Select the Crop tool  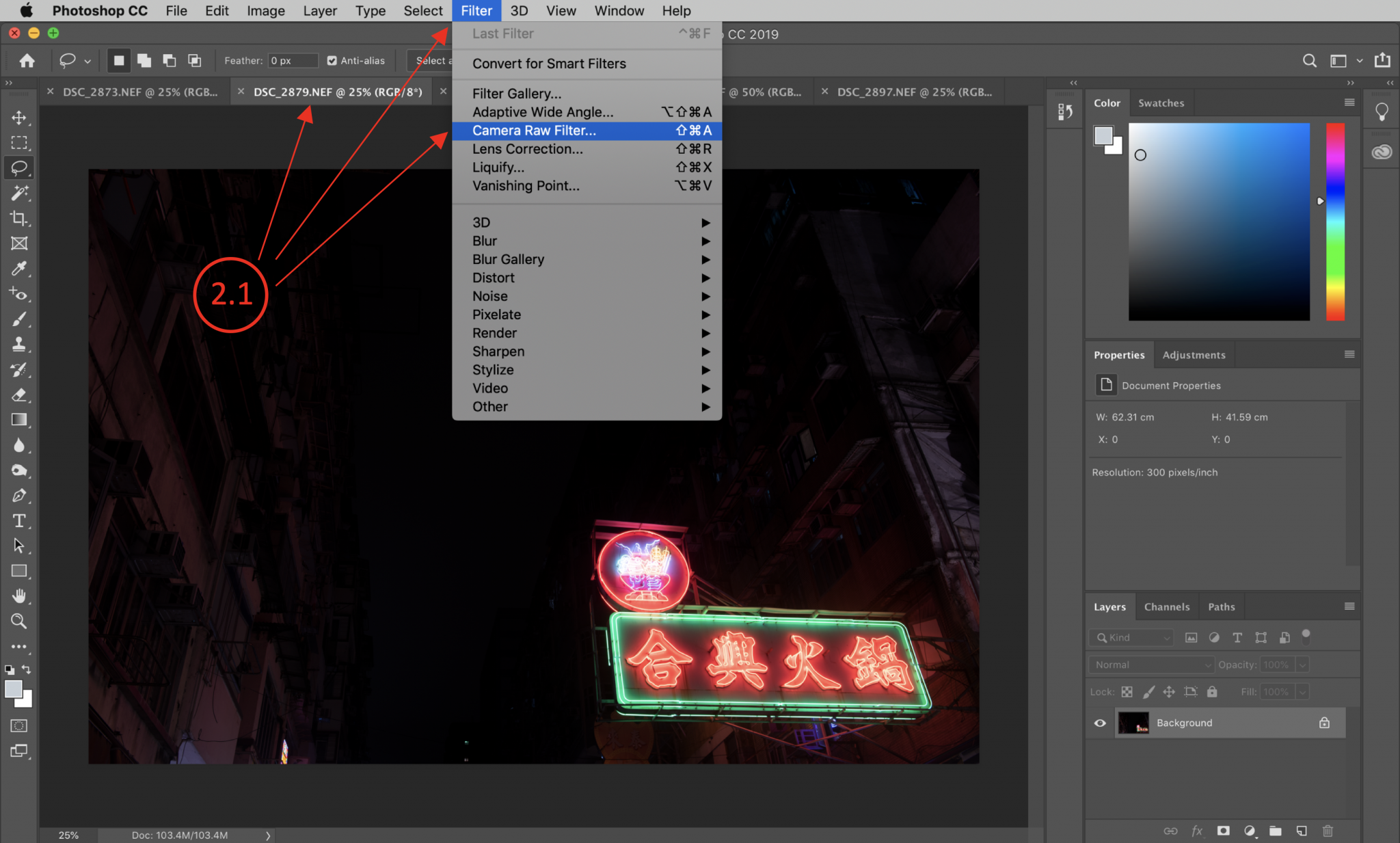(19, 218)
